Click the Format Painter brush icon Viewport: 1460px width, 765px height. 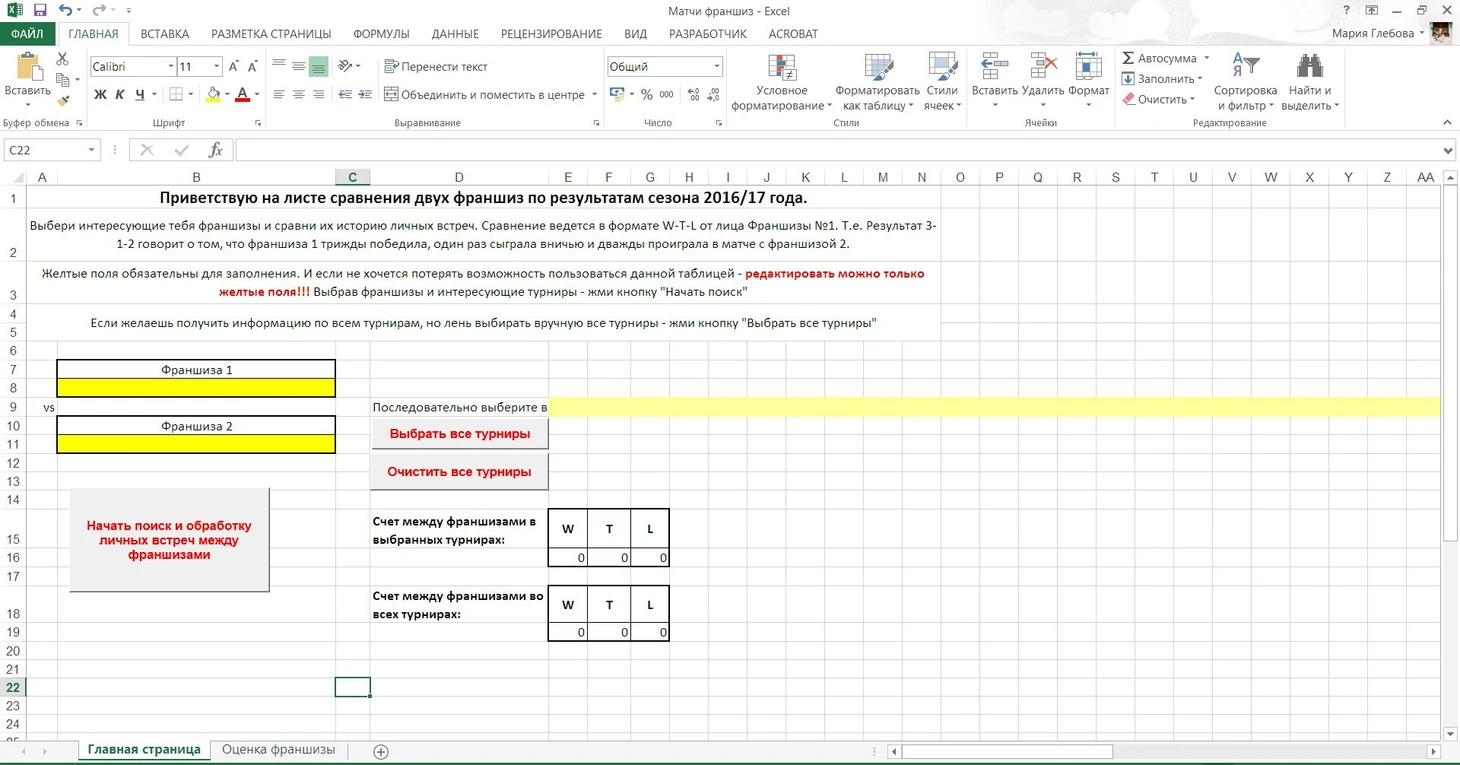point(63,99)
